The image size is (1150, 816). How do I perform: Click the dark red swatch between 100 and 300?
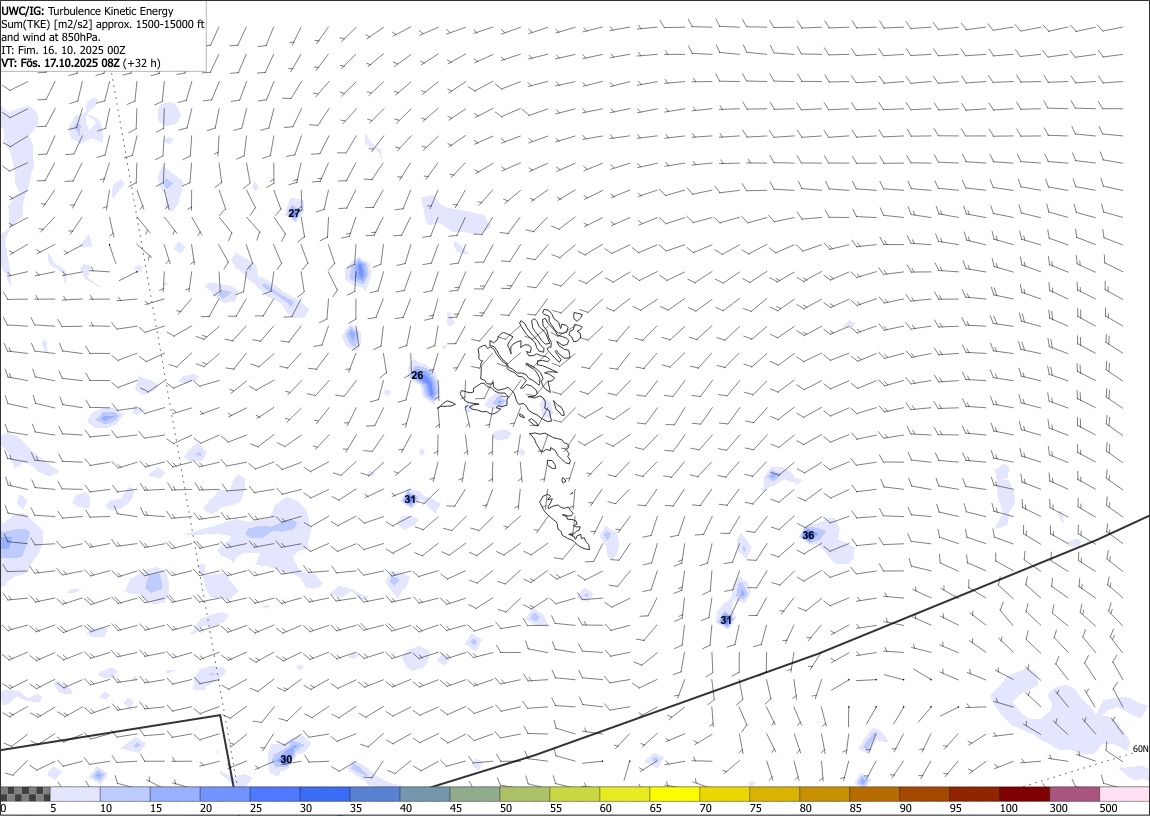(x=1023, y=794)
